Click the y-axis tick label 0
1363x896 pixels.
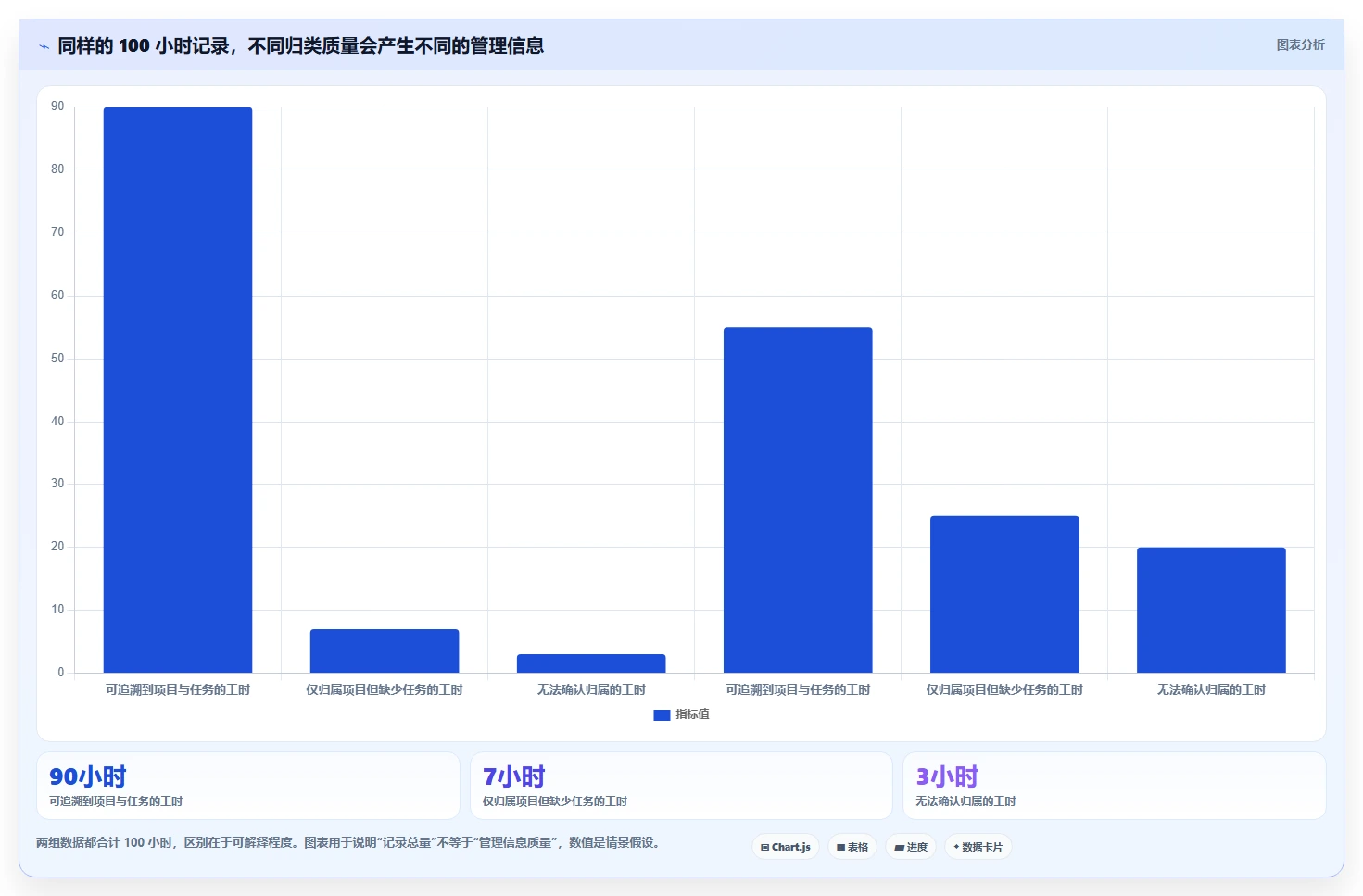point(61,673)
